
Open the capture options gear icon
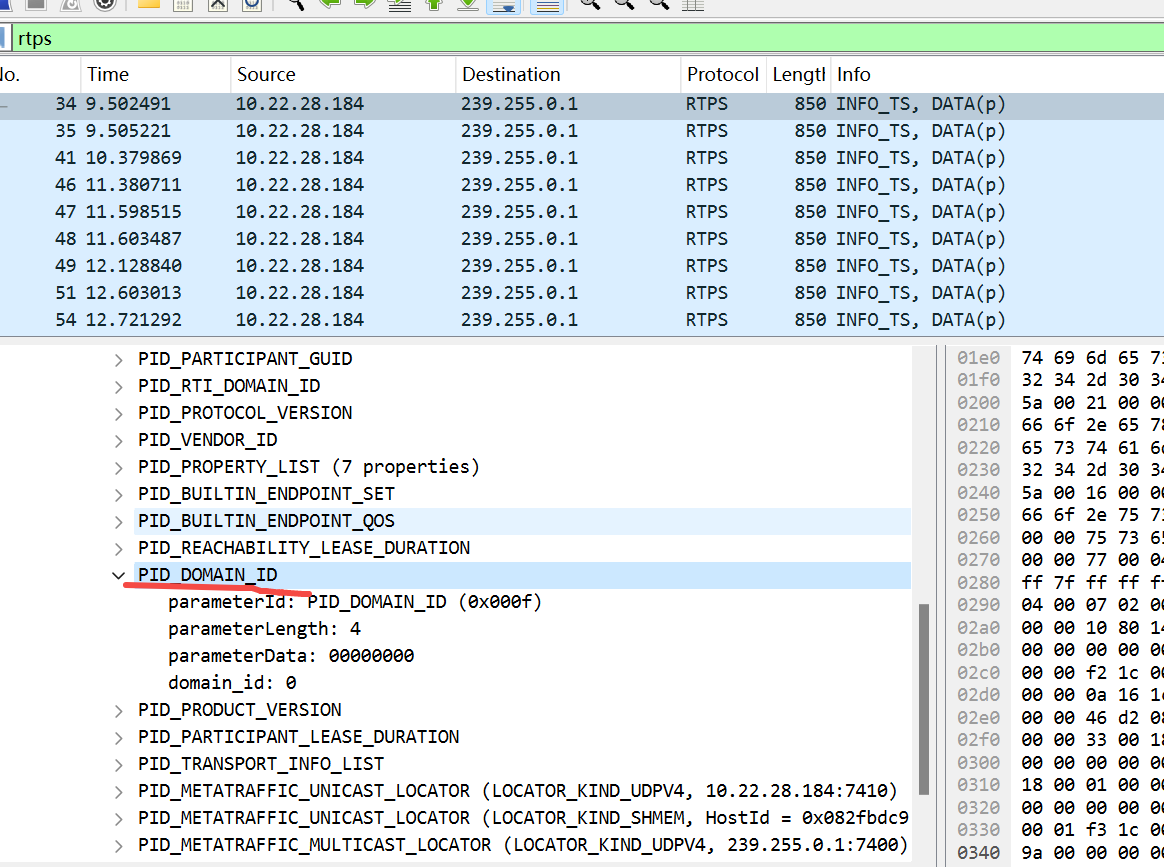104,4
